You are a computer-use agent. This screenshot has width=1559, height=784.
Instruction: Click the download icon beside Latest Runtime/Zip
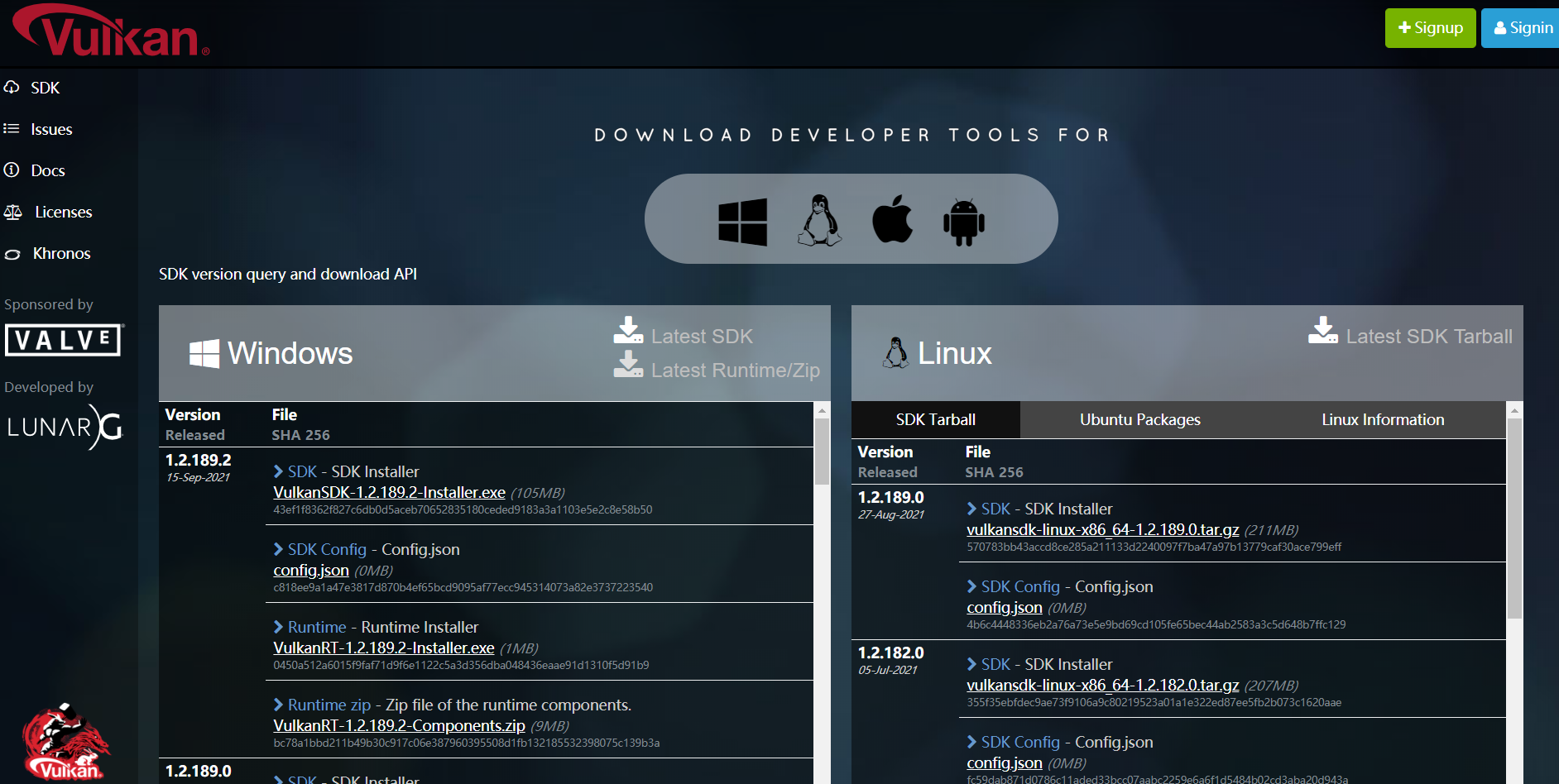(628, 364)
